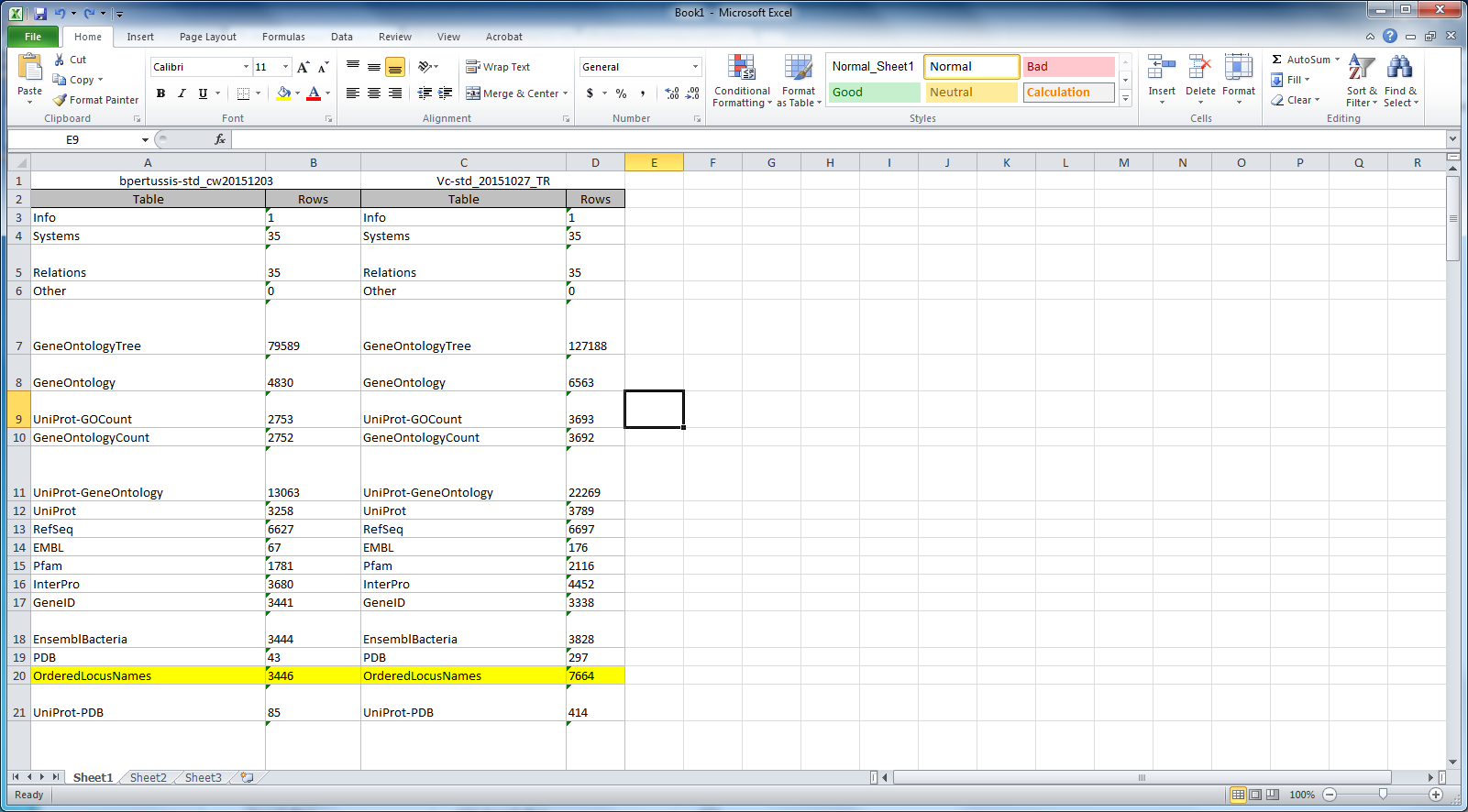Switch to Page Layout ribbon tab
Viewport: 1468px width, 812px height.
click(208, 37)
